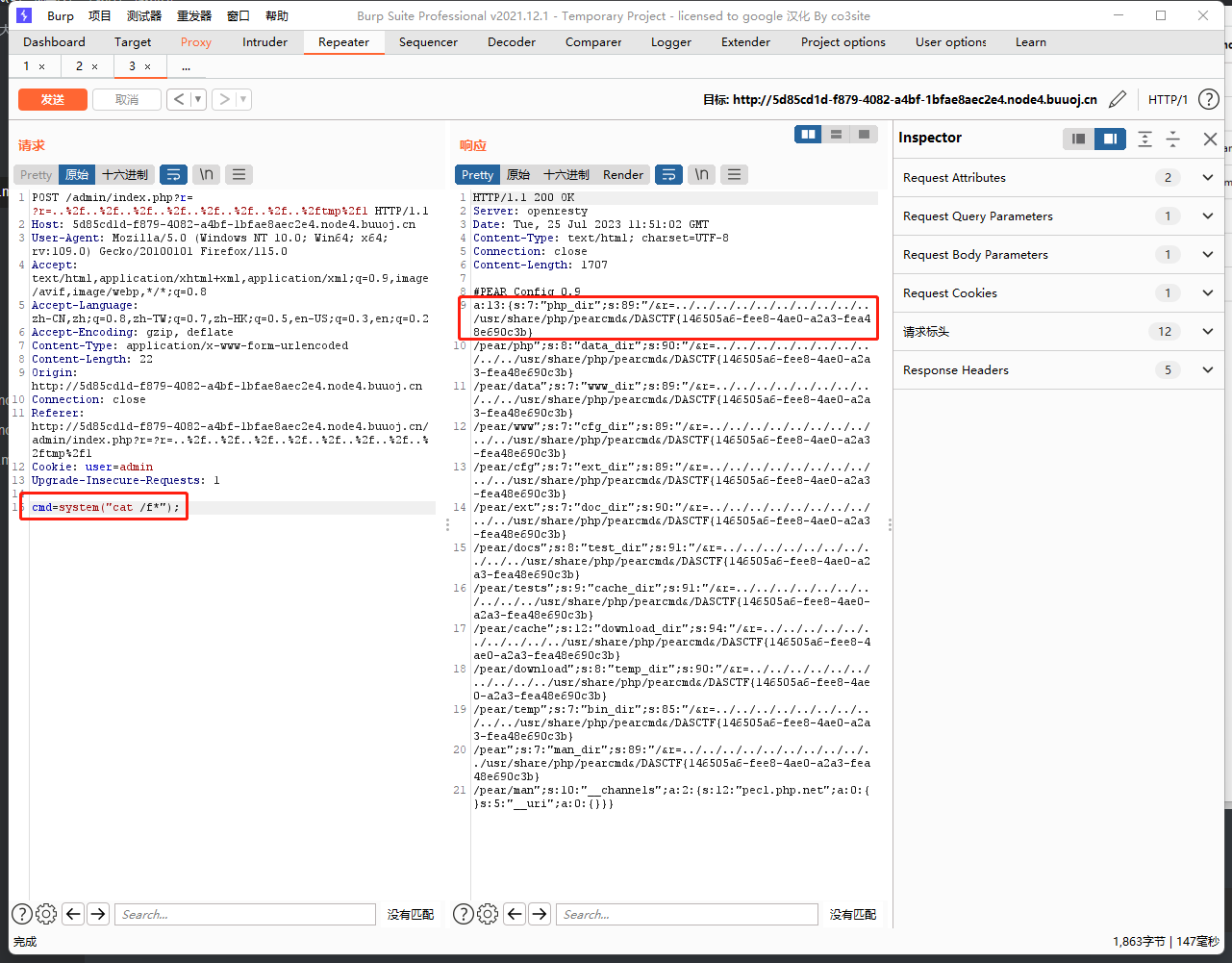Click the request search input field
This screenshot has width=1232, height=963.
click(x=244, y=914)
